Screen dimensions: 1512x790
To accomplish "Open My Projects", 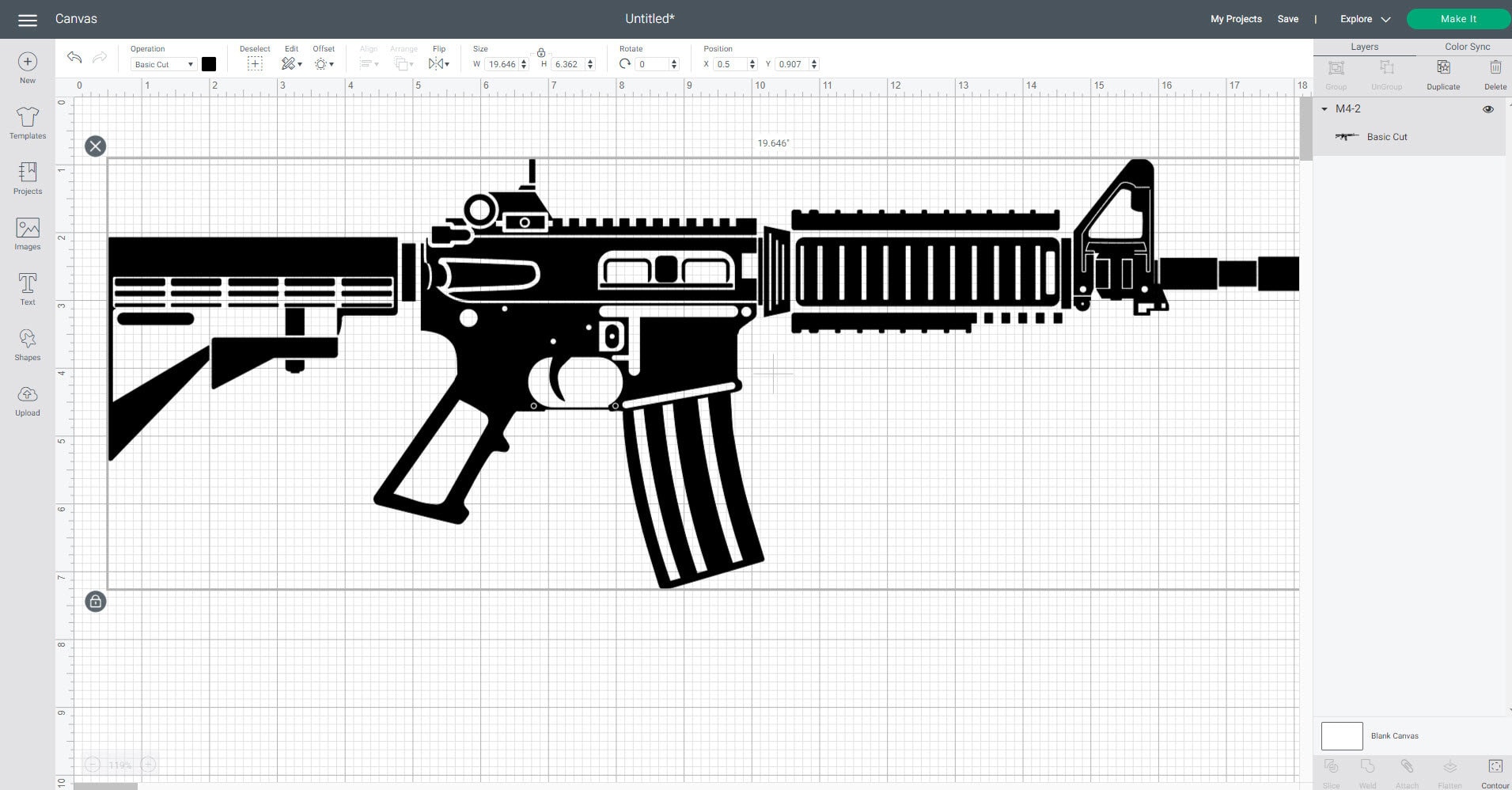I will pyautogui.click(x=1235, y=19).
